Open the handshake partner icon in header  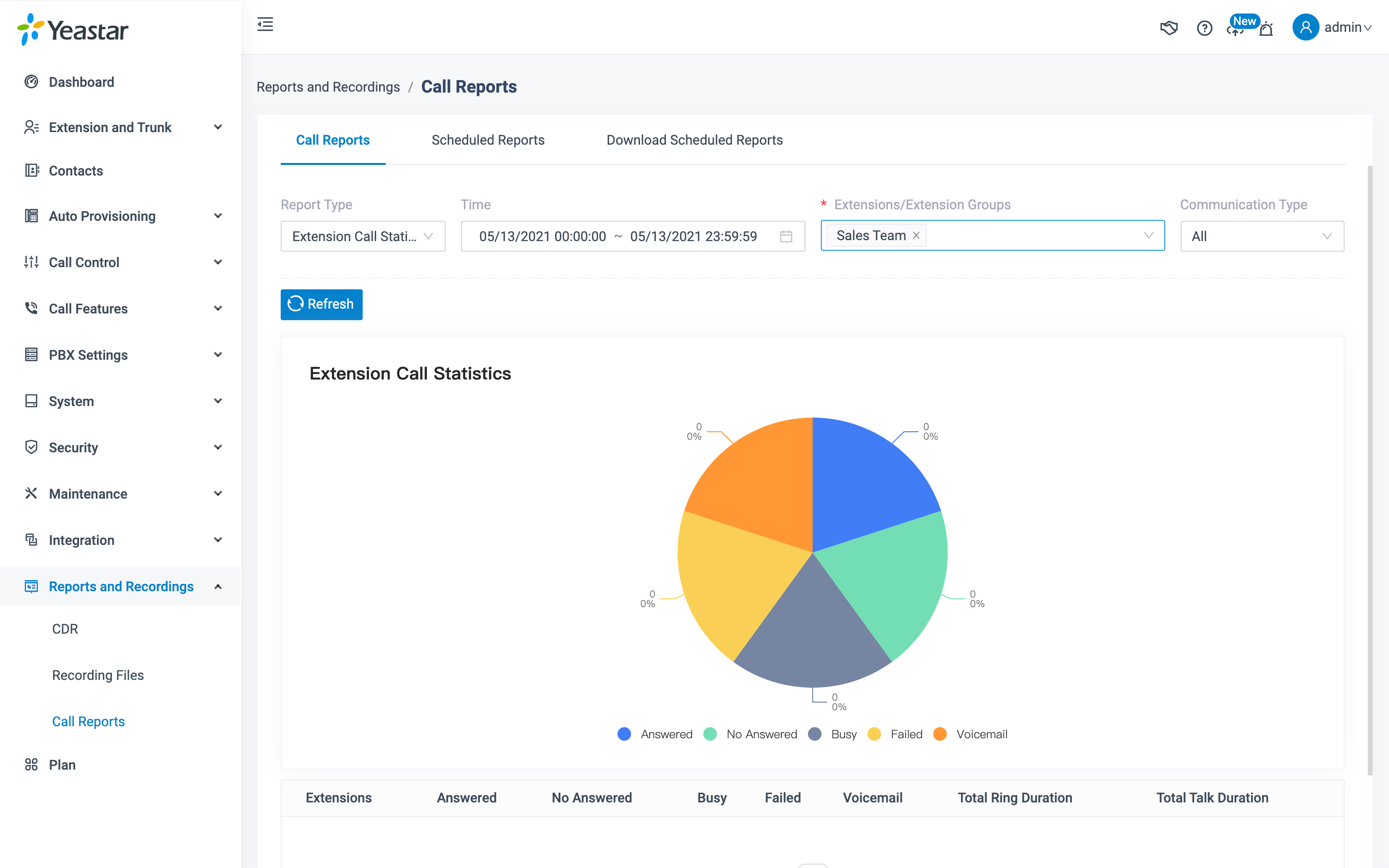click(1169, 27)
